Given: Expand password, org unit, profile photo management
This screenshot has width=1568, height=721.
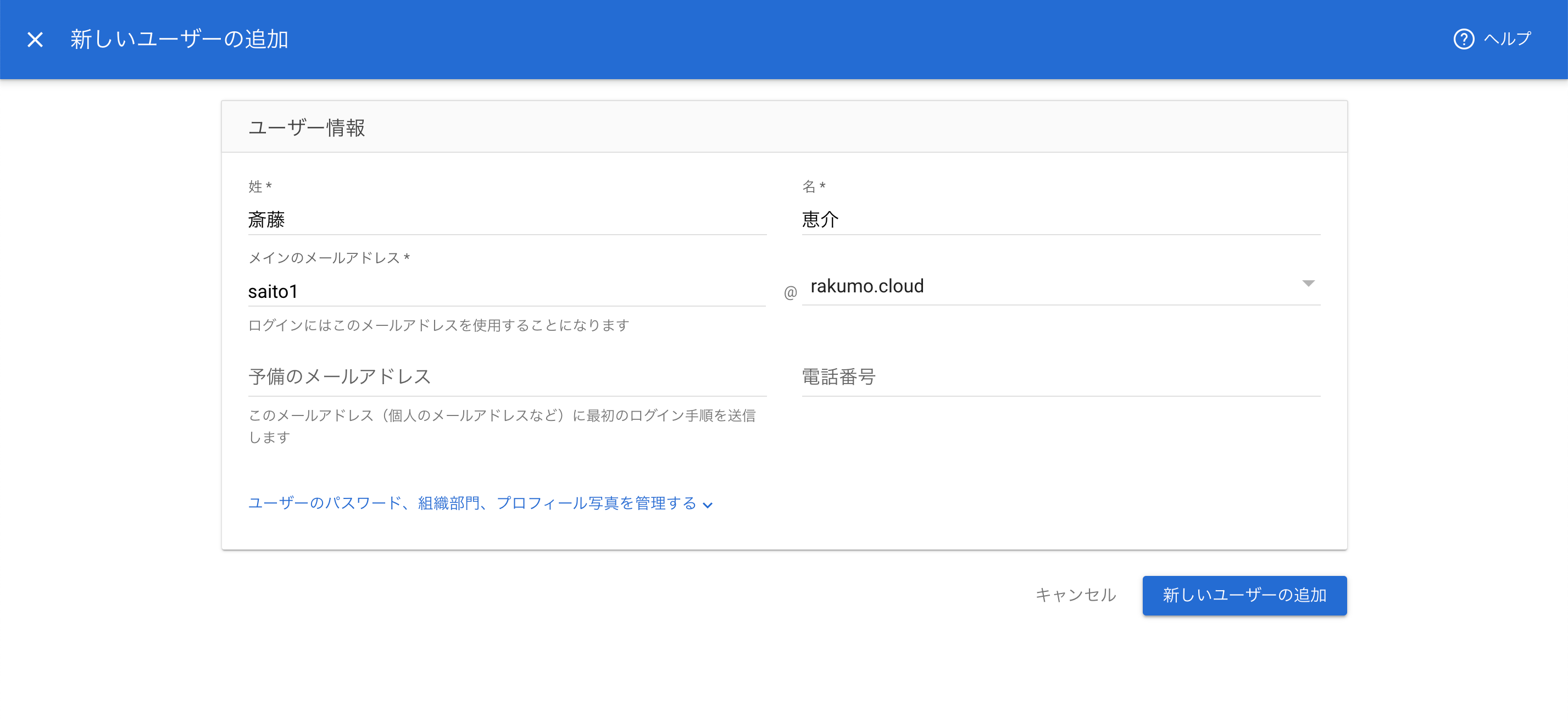Looking at the screenshot, I should click(x=480, y=503).
